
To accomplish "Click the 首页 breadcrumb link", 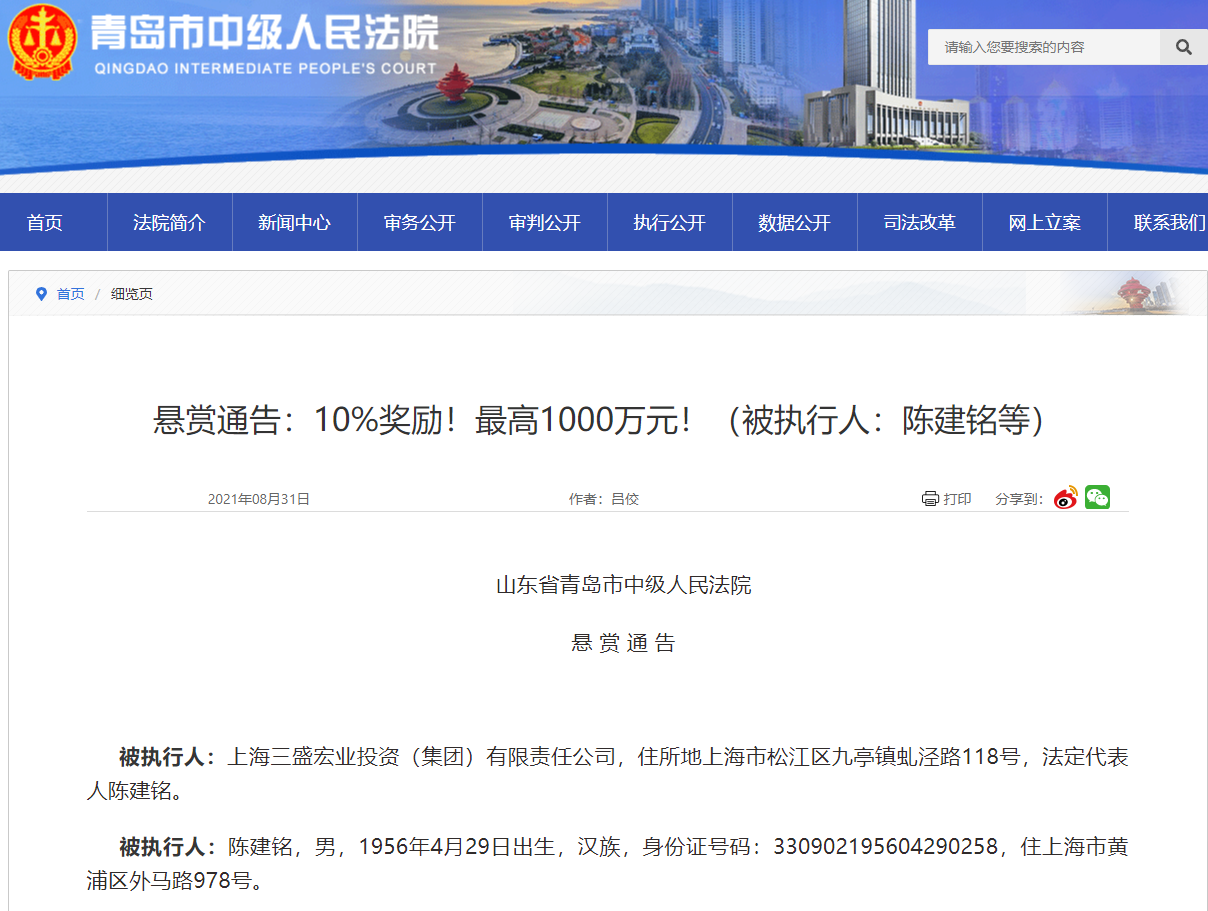I will (x=70, y=294).
